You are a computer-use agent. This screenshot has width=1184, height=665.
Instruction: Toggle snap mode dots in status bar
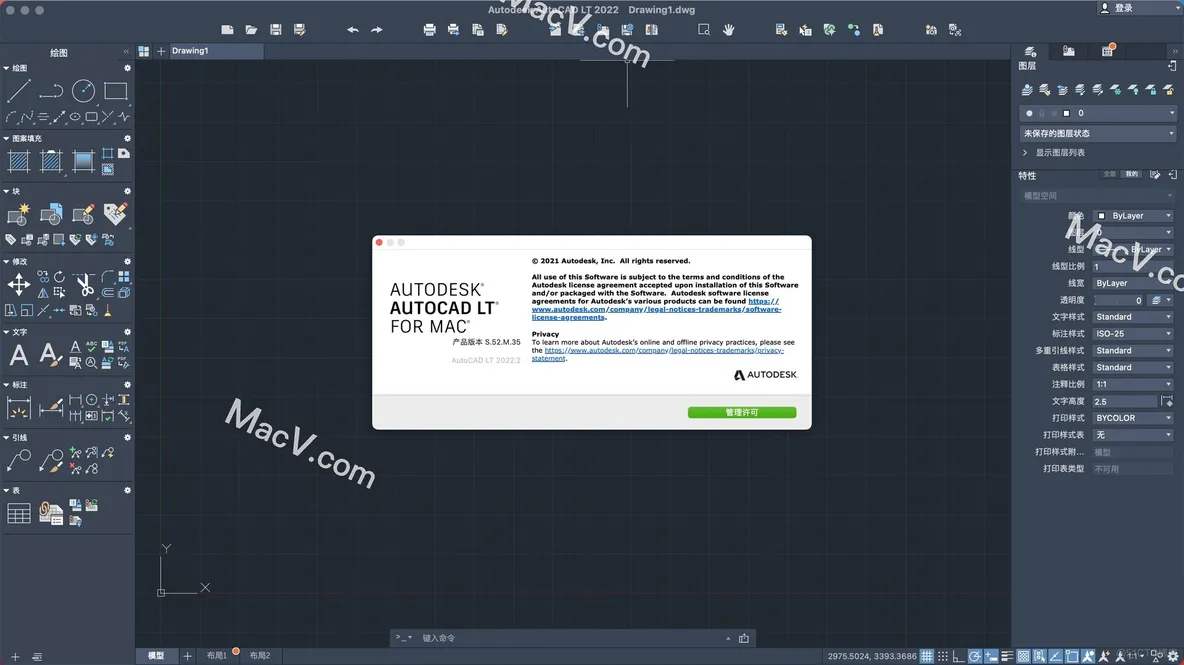point(943,657)
